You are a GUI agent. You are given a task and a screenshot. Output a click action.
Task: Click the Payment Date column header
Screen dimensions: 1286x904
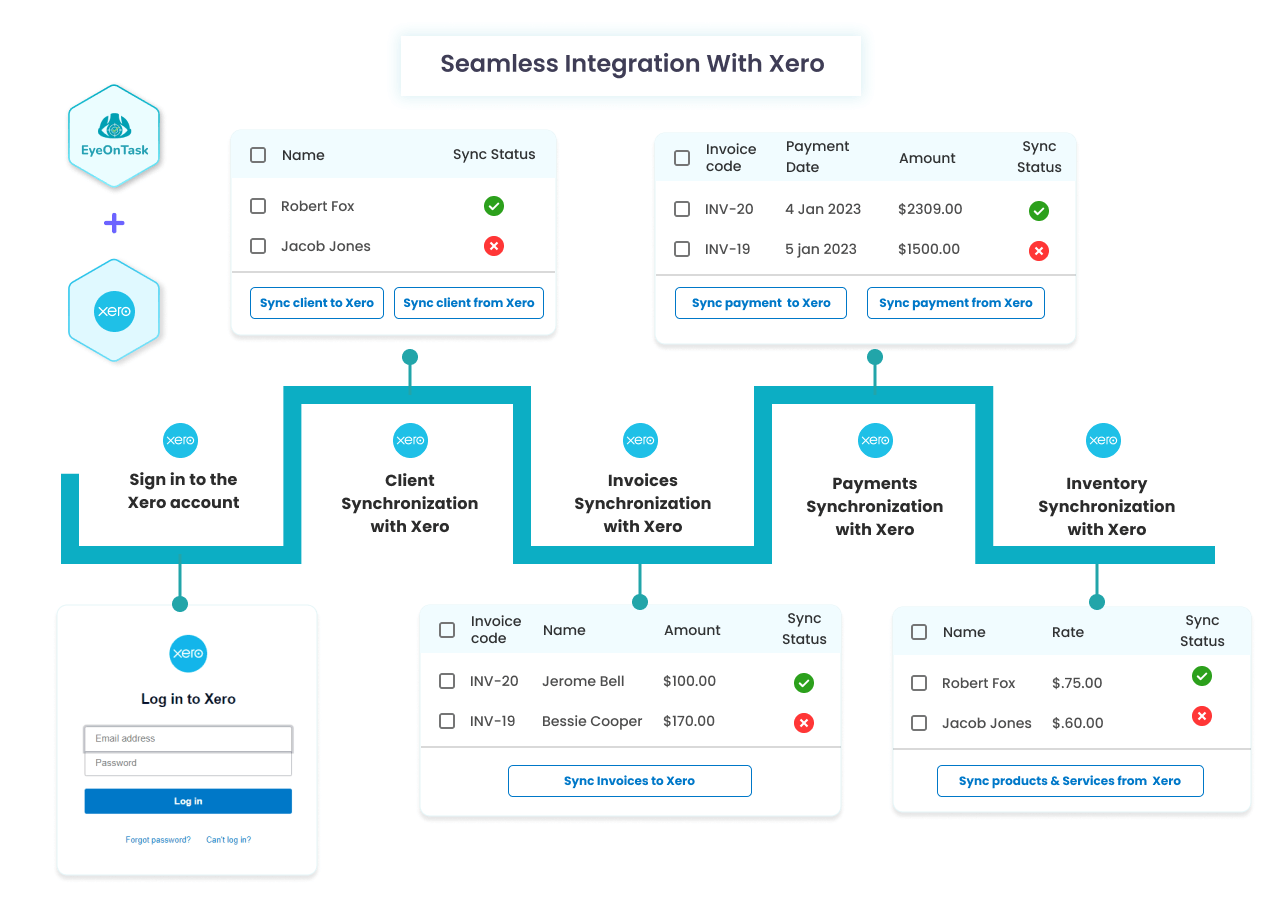coord(817,157)
